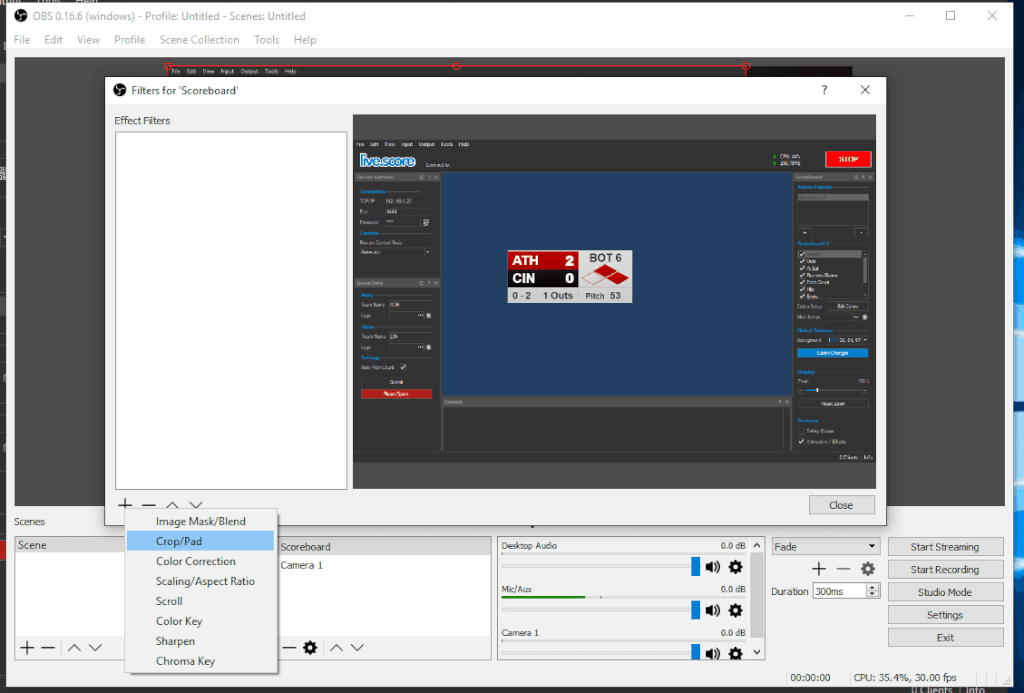Click the Exit button

click(945, 638)
